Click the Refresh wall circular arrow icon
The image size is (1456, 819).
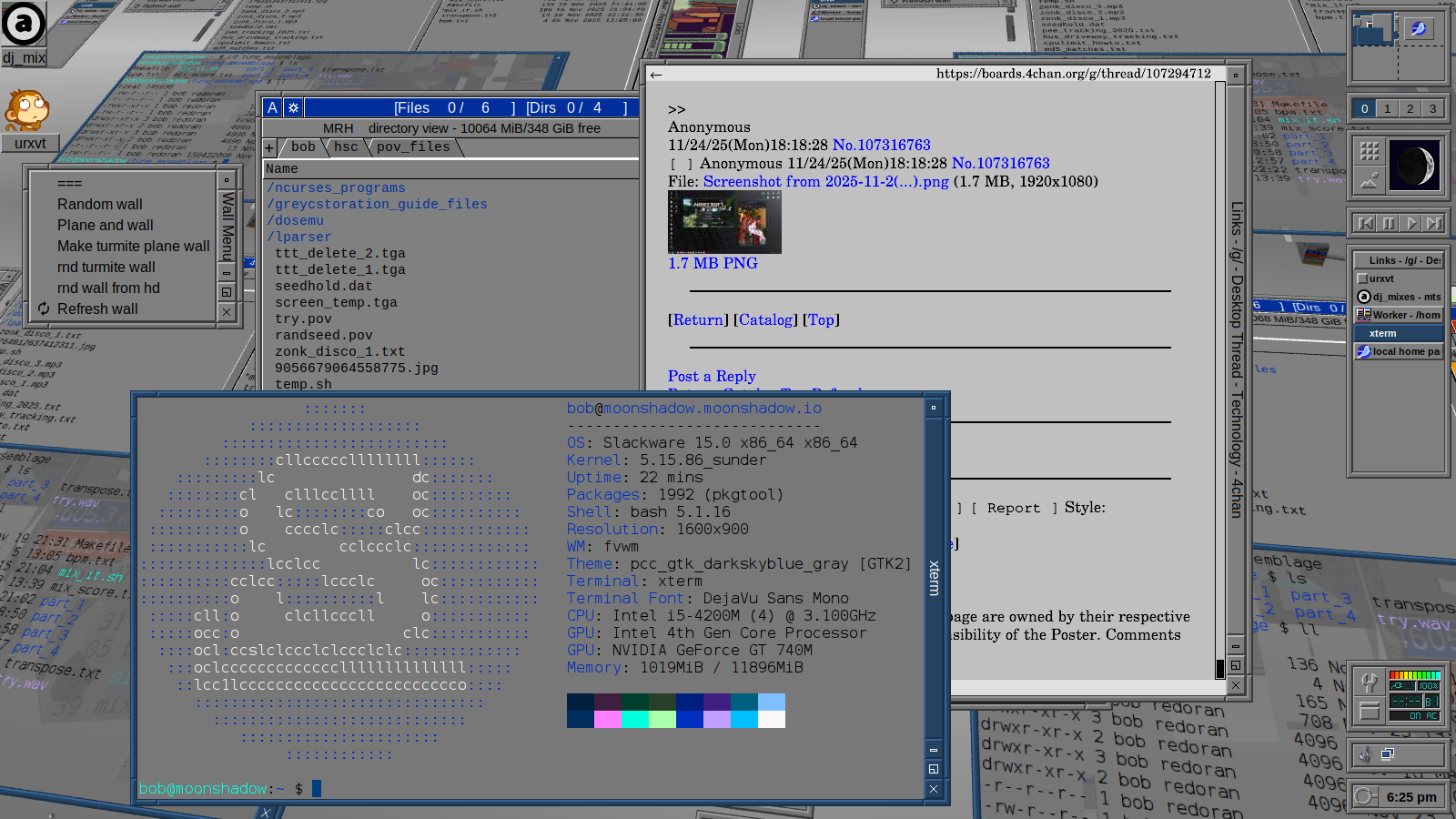(x=44, y=308)
